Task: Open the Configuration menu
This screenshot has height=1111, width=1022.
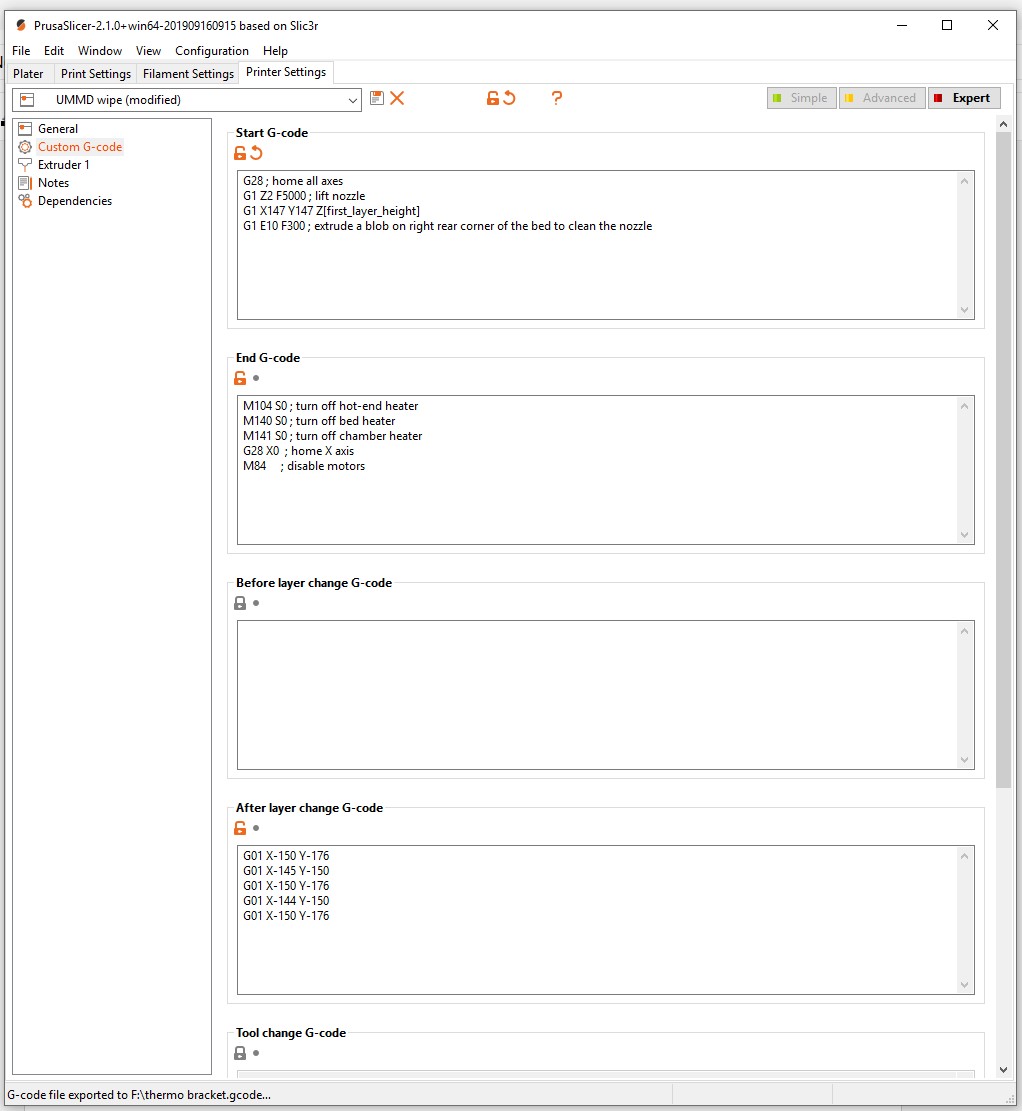Action: 212,51
